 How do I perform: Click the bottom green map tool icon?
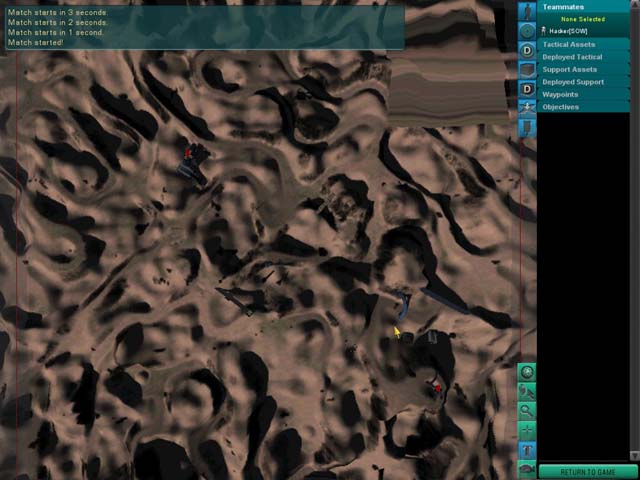527,469
